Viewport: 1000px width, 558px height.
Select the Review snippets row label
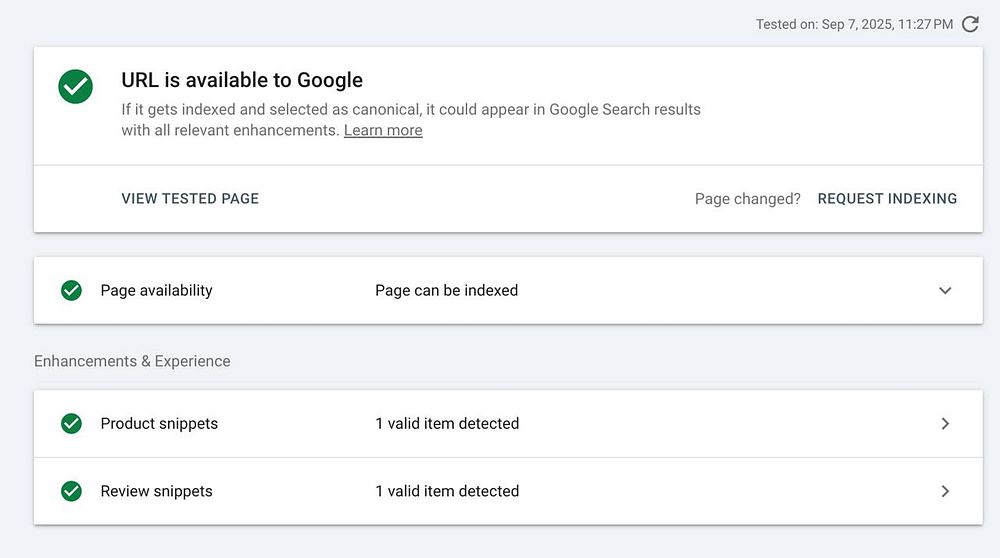pyautogui.click(x=156, y=491)
